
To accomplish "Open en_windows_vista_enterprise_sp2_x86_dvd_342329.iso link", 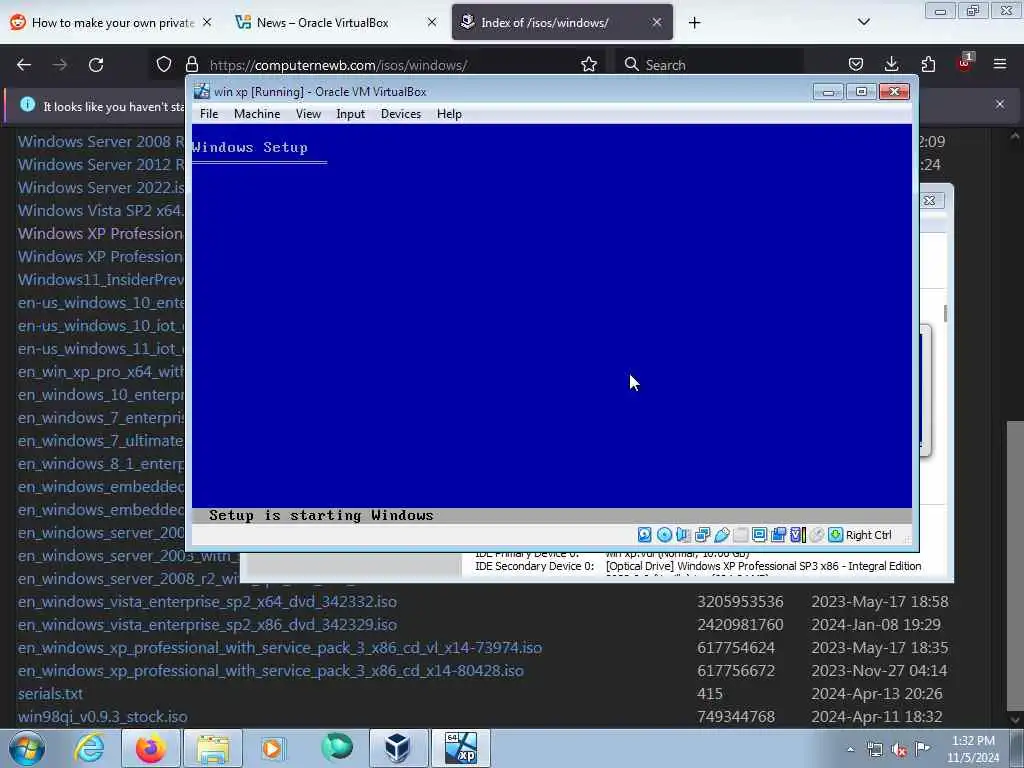I will 207,624.
